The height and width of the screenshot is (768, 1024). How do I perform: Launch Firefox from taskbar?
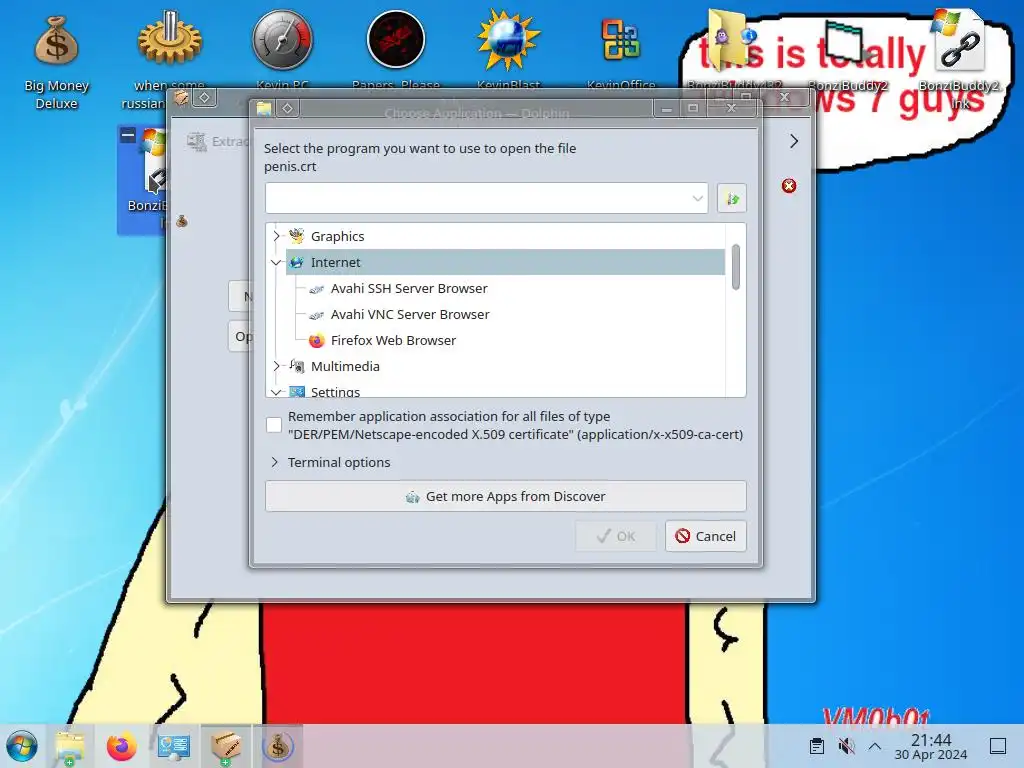click(121, 746)
